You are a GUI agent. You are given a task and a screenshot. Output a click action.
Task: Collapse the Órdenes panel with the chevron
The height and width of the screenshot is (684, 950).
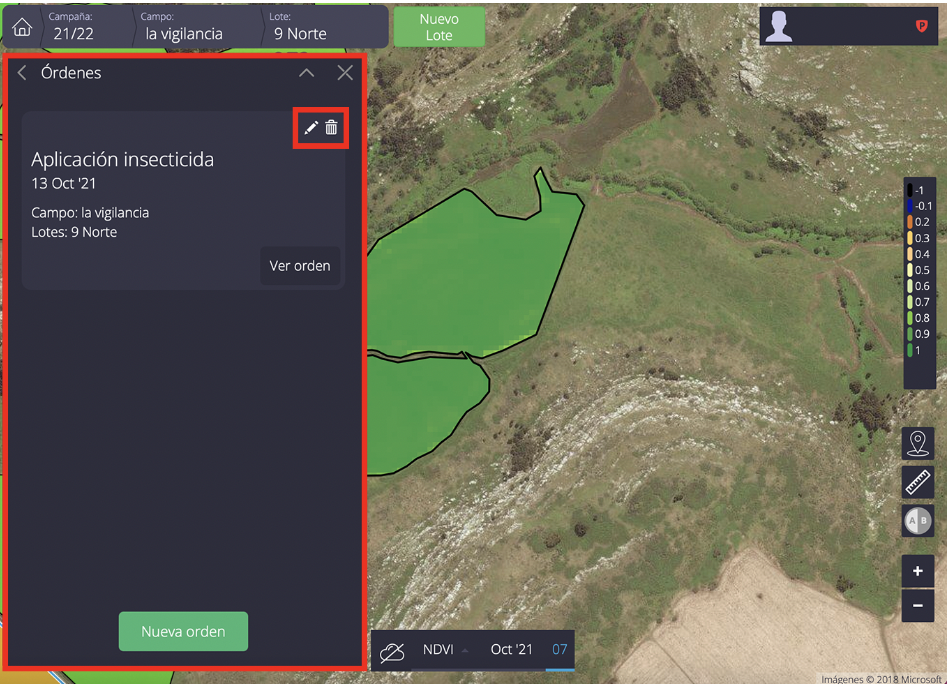[x=307, y=73]
